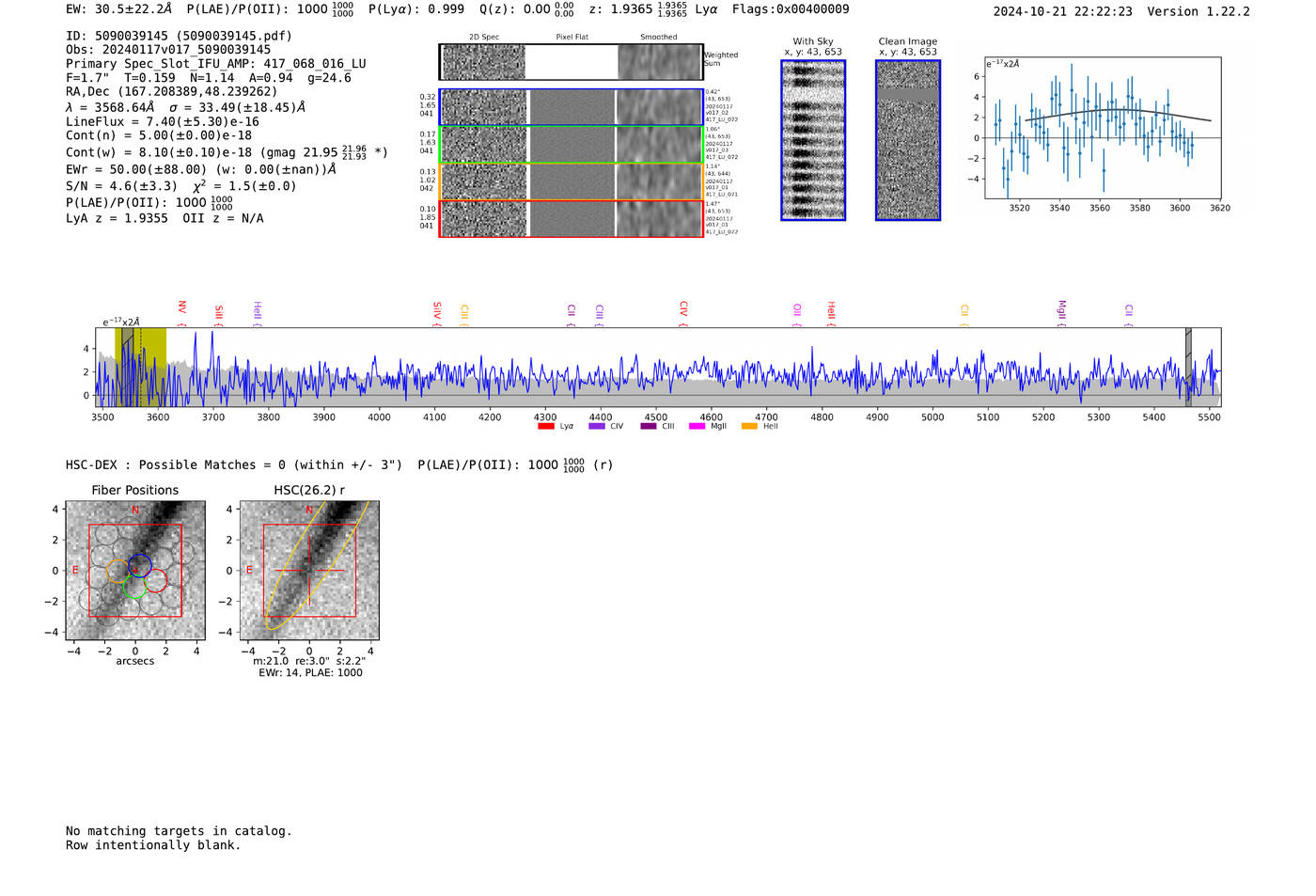Open the Fiber Positions image

point(135,571)
